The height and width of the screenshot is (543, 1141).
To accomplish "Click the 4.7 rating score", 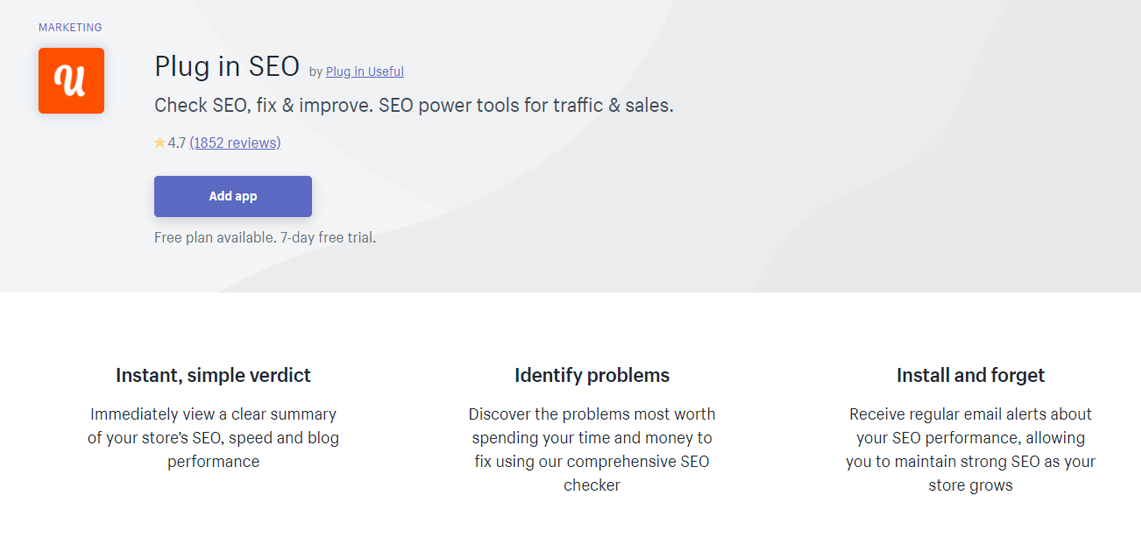I will tap(177, 143).
